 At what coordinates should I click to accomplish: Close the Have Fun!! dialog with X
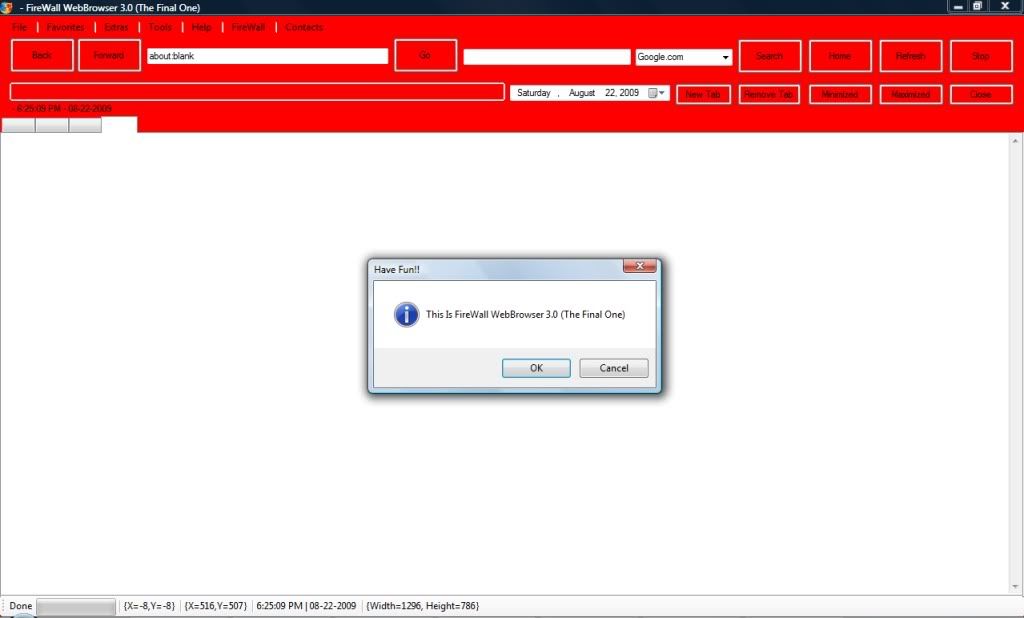pyautogui.click(x=639, y=266)
